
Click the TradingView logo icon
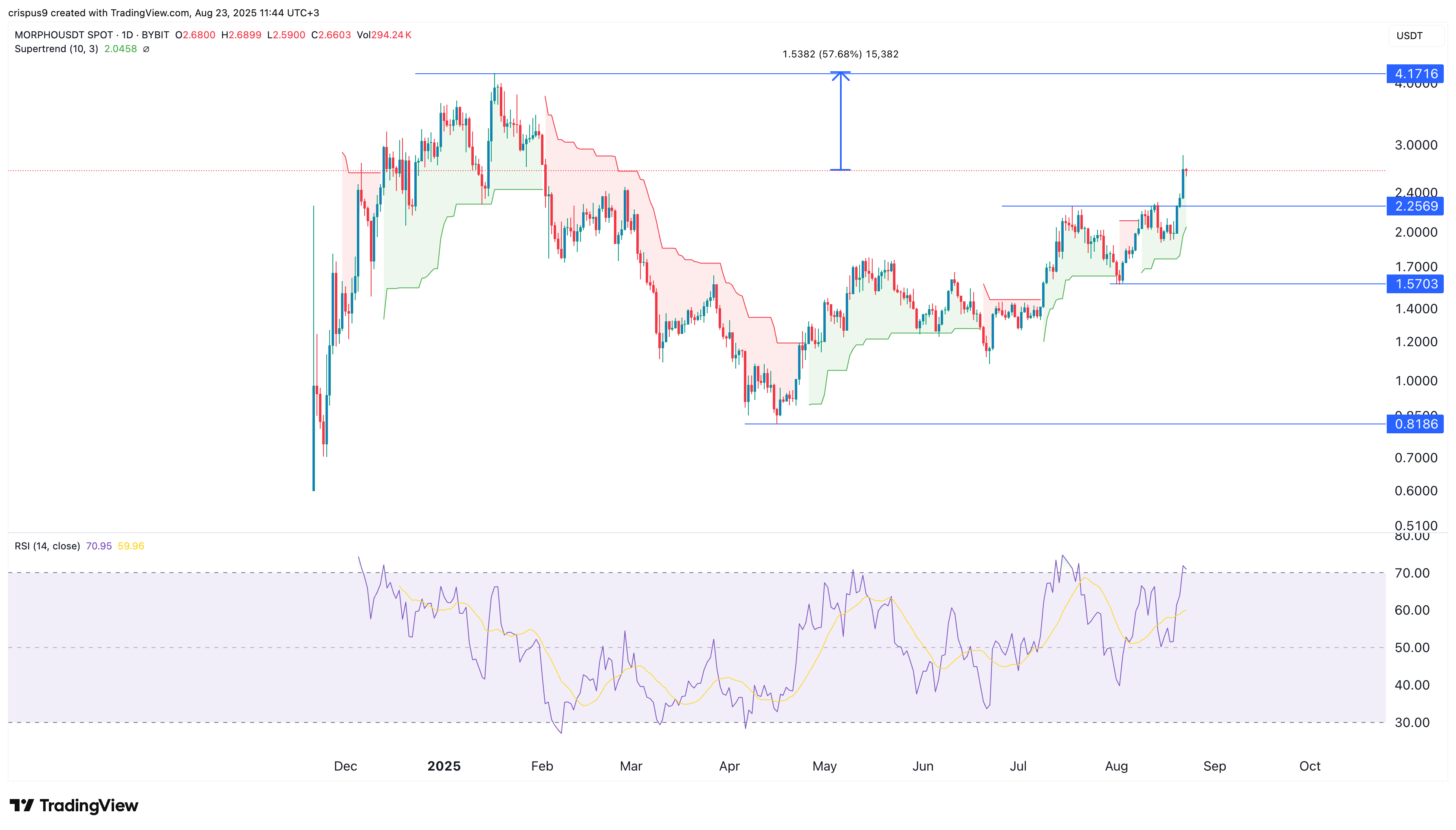click(22, 806)
